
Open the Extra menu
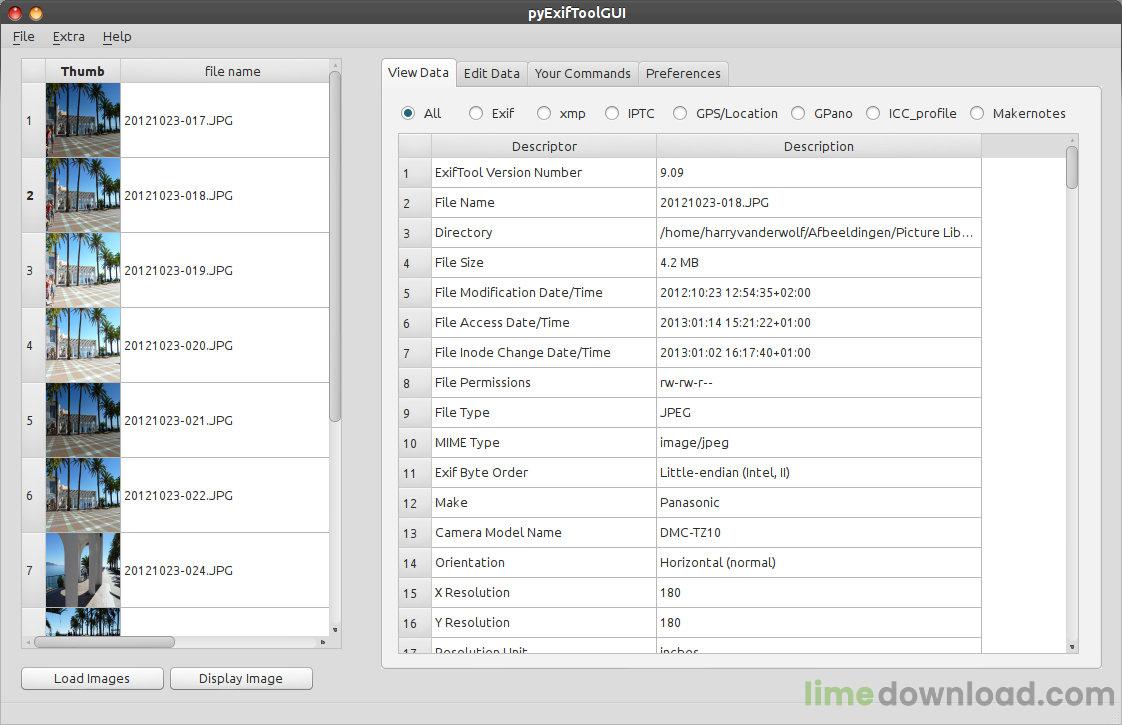(68, 36)
